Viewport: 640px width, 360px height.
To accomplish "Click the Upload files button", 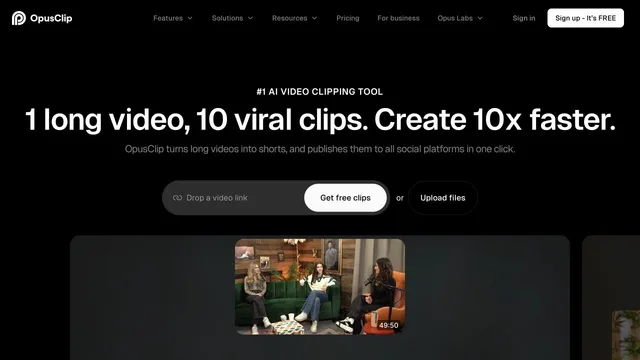I will [443, 198].
